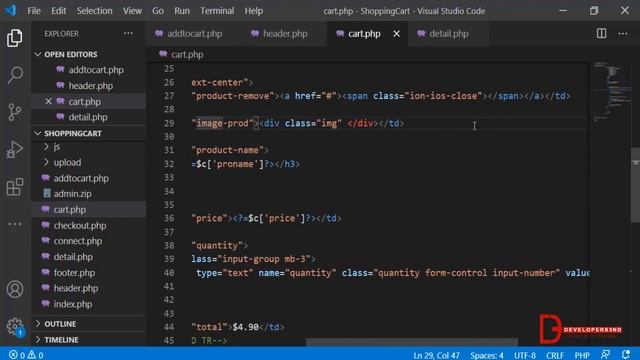640x360 pixels.
Task: Open the Selection menu
Action: coord(94,11)
